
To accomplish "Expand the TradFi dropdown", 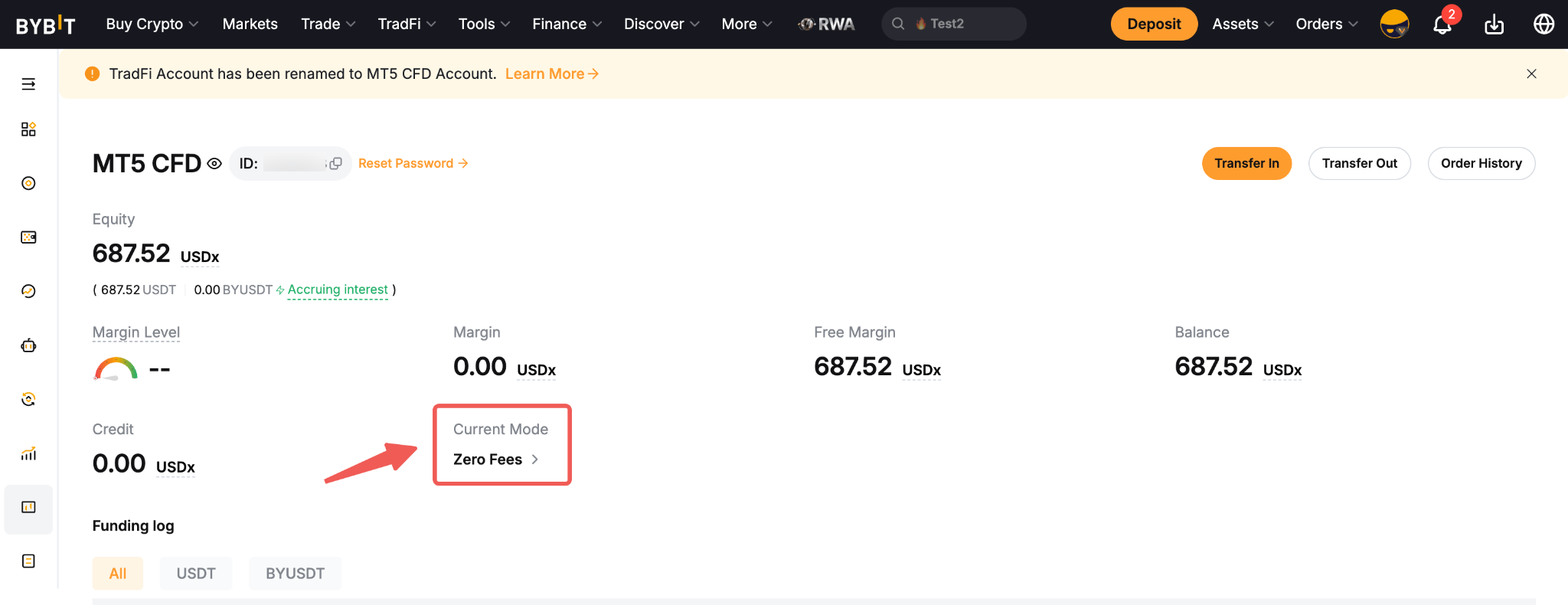I will [407, 24].
